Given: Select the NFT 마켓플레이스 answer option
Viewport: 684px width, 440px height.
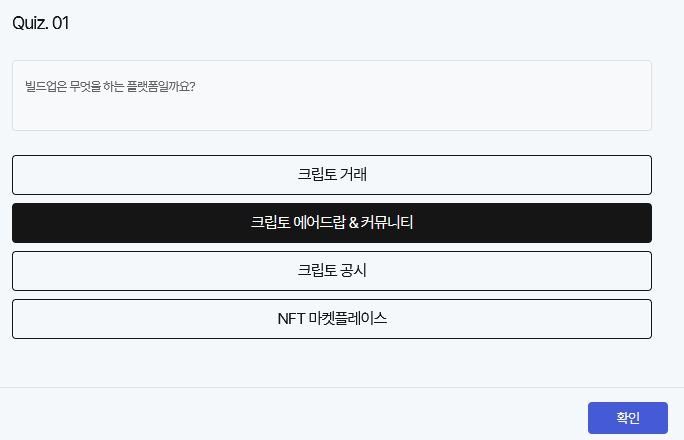Looking at the screenshot, I should click(x=332, y=319).
